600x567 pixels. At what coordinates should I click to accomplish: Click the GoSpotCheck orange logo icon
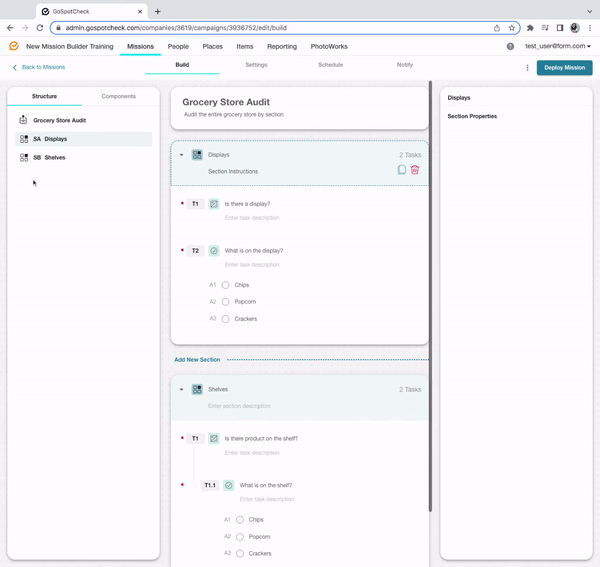[x=14, y=46]
